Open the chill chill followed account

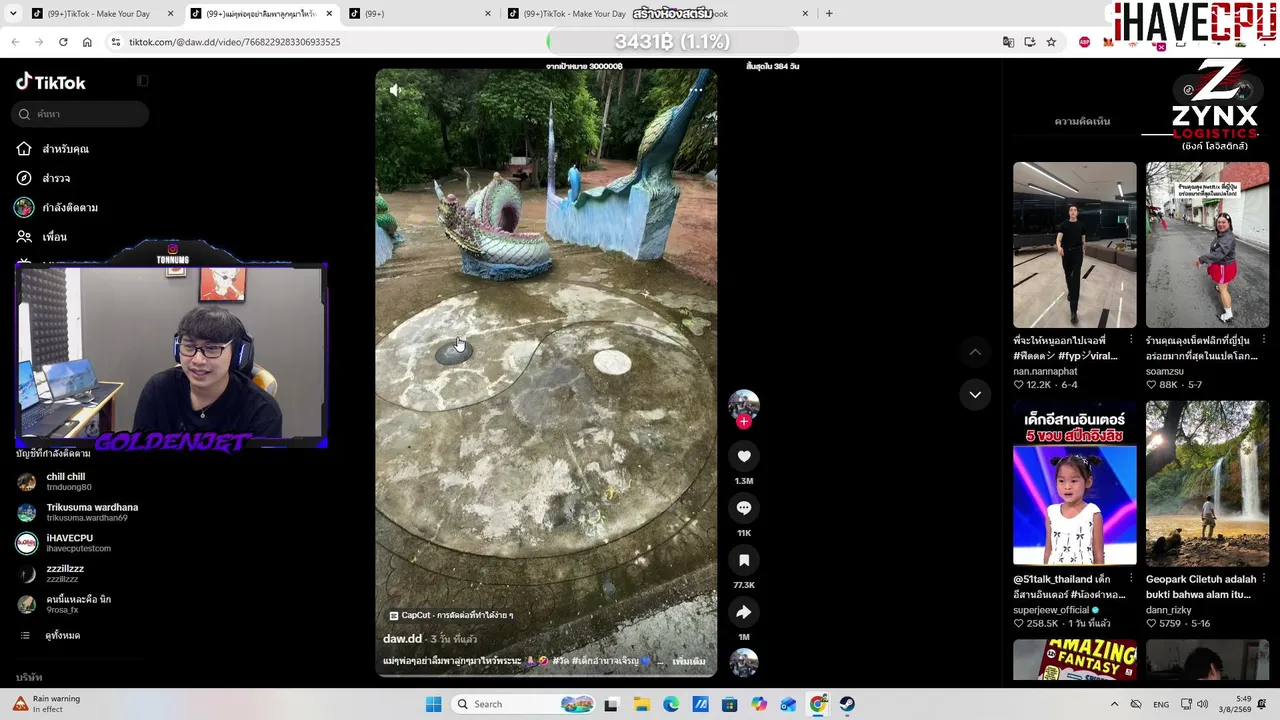[66, 481]
